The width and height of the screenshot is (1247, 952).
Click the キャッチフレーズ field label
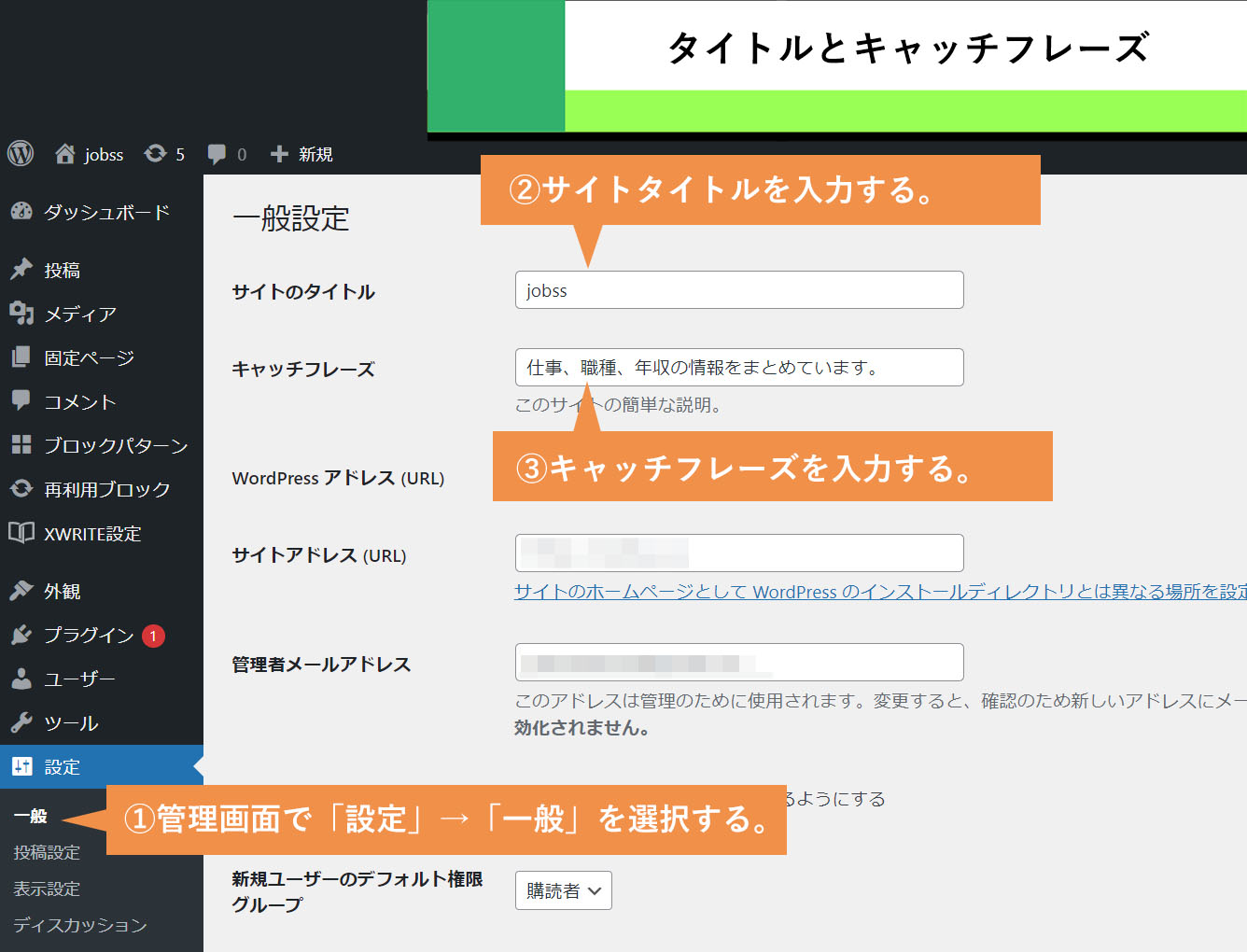pos(303,369)
